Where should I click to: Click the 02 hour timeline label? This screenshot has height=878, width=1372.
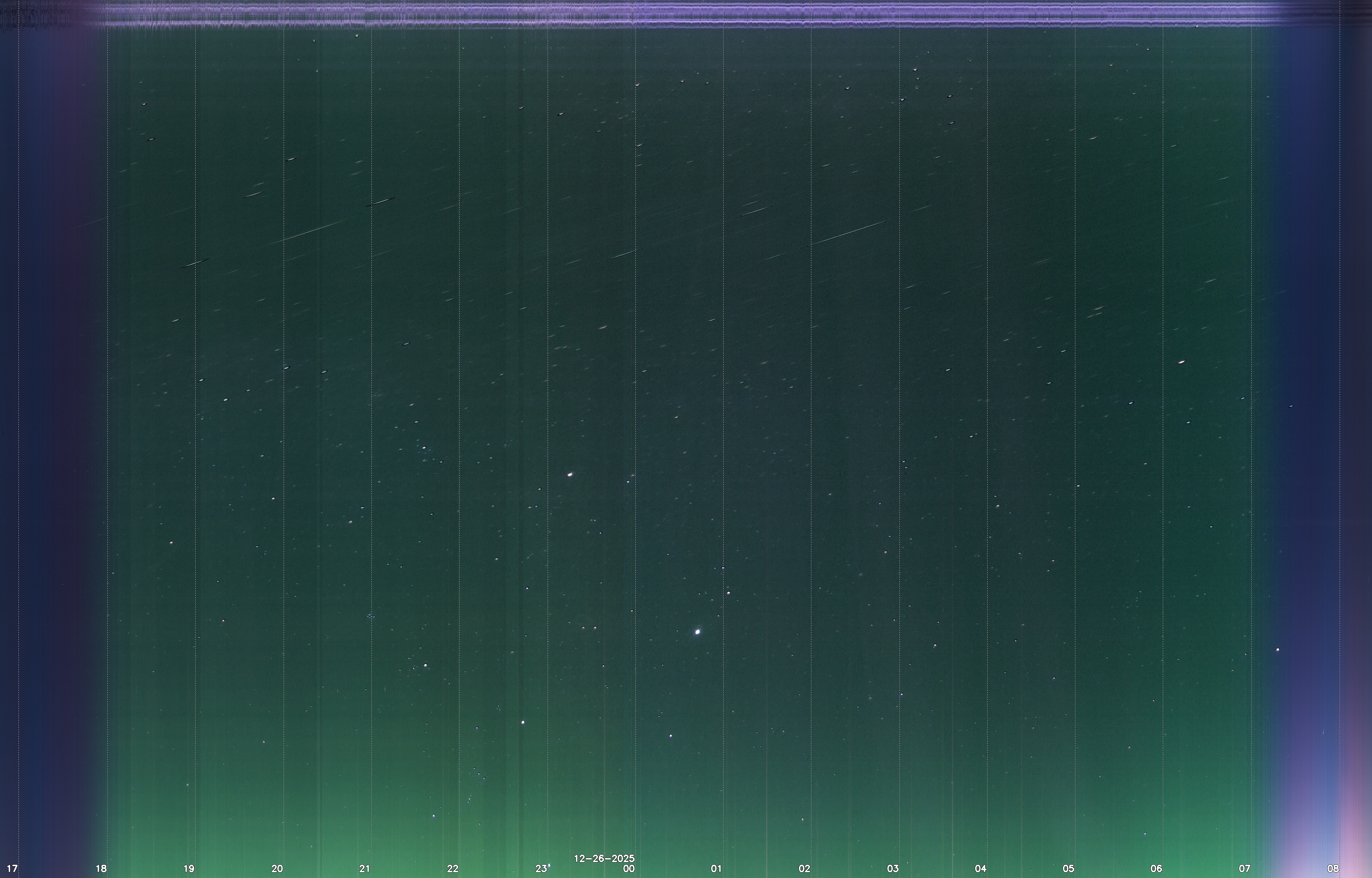pos(804,869)
